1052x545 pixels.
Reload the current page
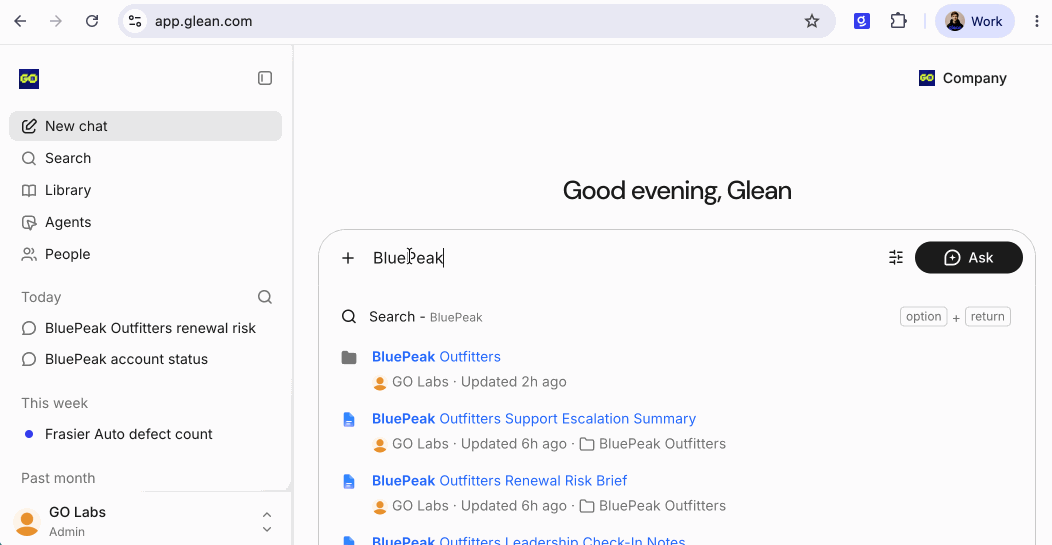(92, 21)
